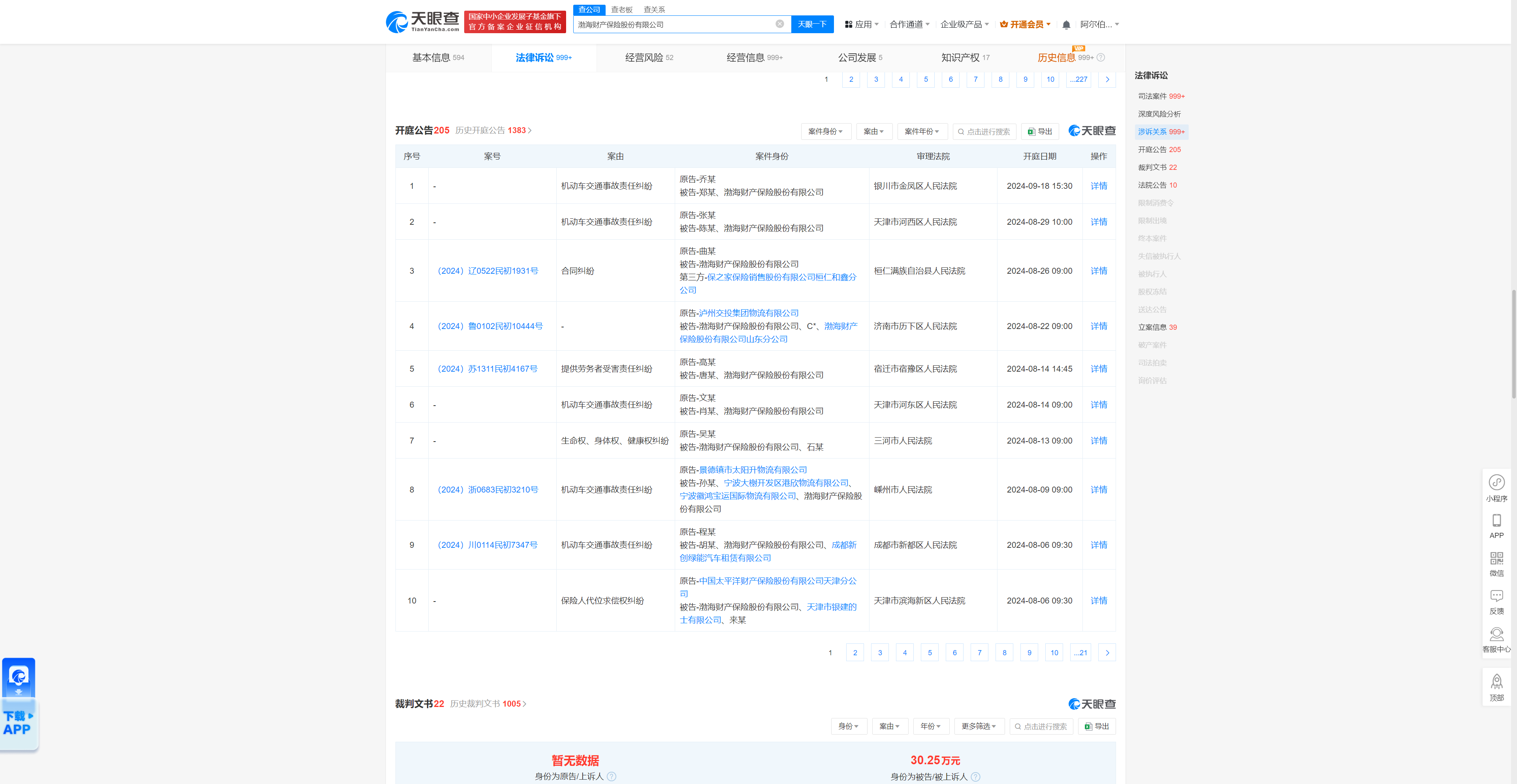Screen dimensions: 1517x784
Task: Open the 年份 filter in 裁判文书
Action: point(931,726)
